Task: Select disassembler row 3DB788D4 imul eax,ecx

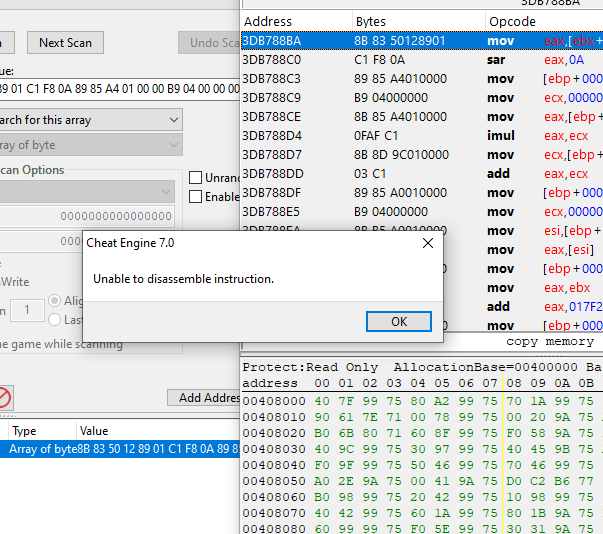Action: tap(422, 136)
